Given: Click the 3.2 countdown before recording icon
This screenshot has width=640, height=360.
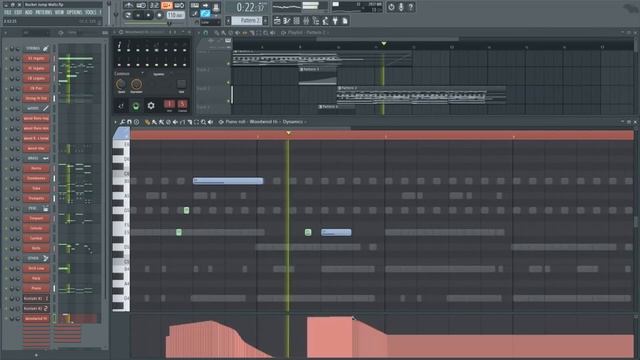Looking at the screenshot, I should [154, 5].
